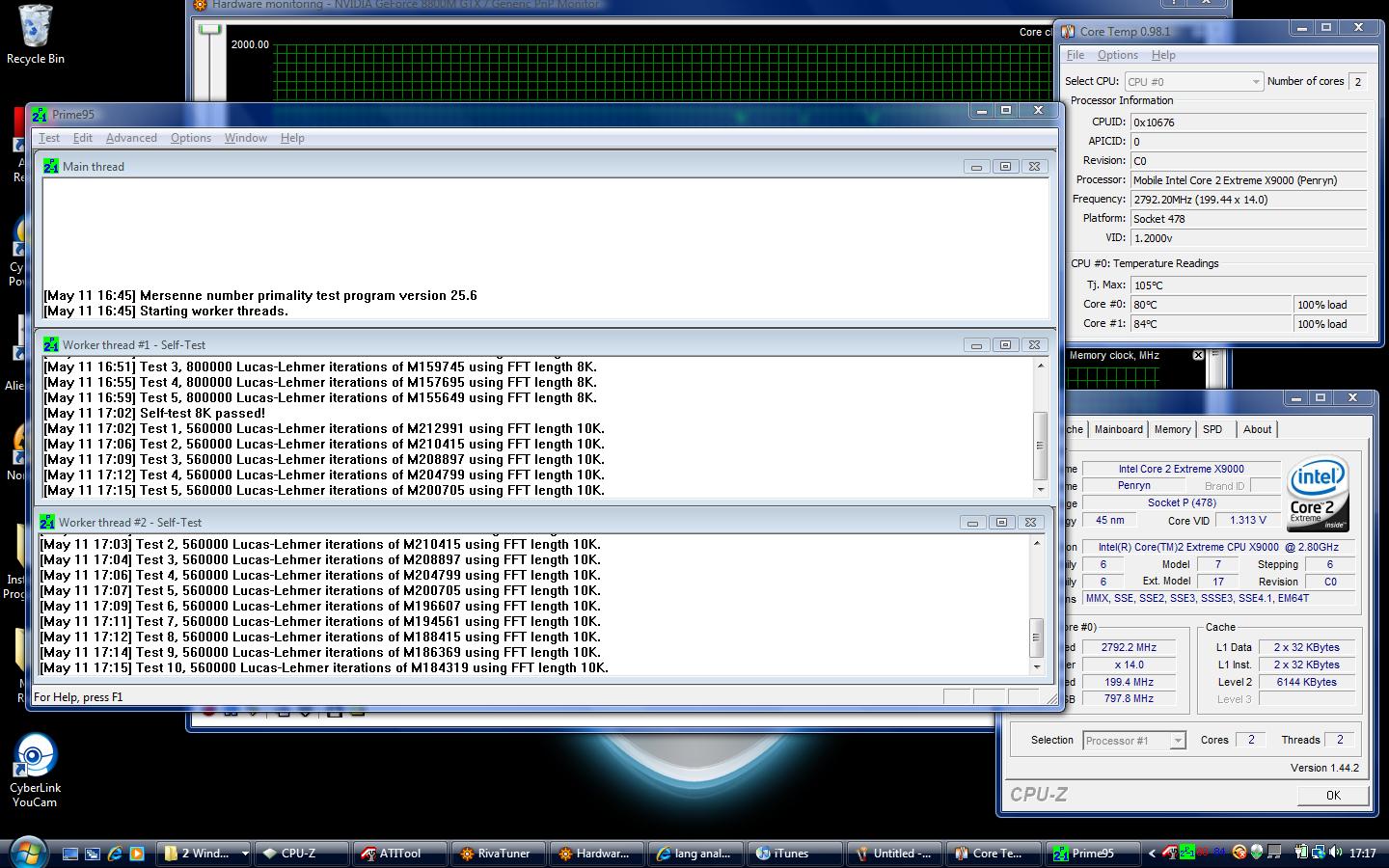Switch to ATITool taskbar button
The height and width of the screenshot is (868, 1389).
[x=398, y=854]
